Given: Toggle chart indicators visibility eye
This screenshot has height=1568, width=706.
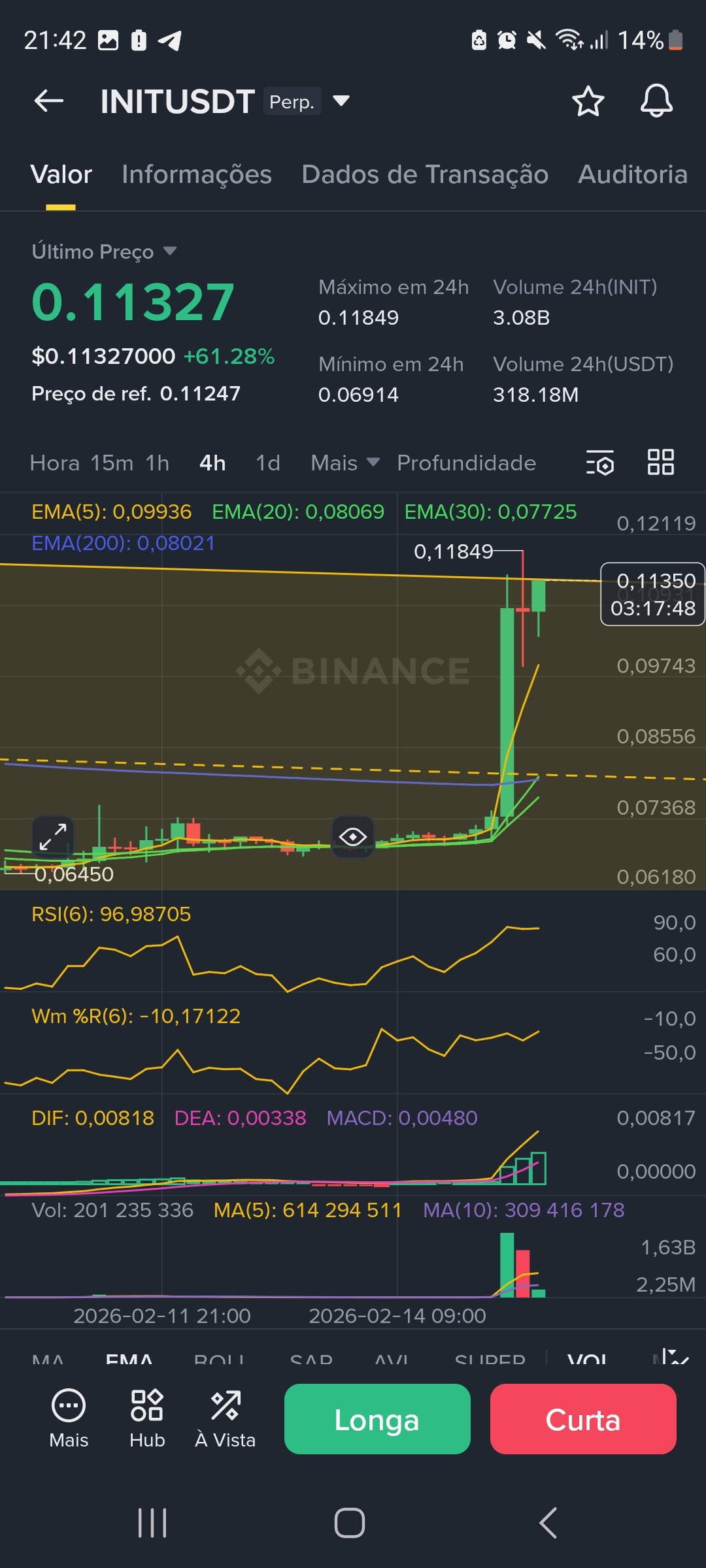Looking at the screenshot, I should (x=353, y=836).
